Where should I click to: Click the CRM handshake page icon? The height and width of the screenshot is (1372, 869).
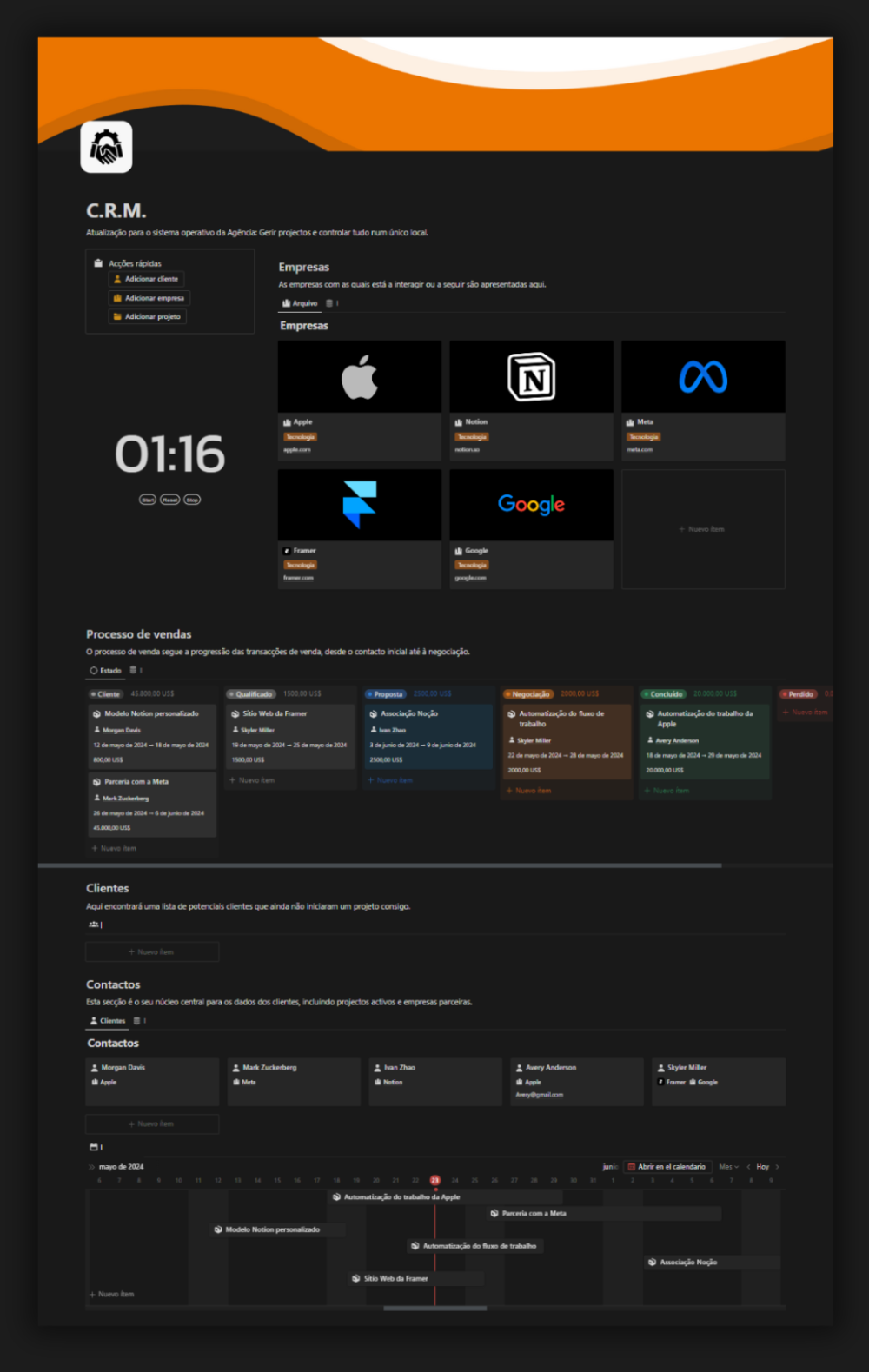tap(106, 147)
